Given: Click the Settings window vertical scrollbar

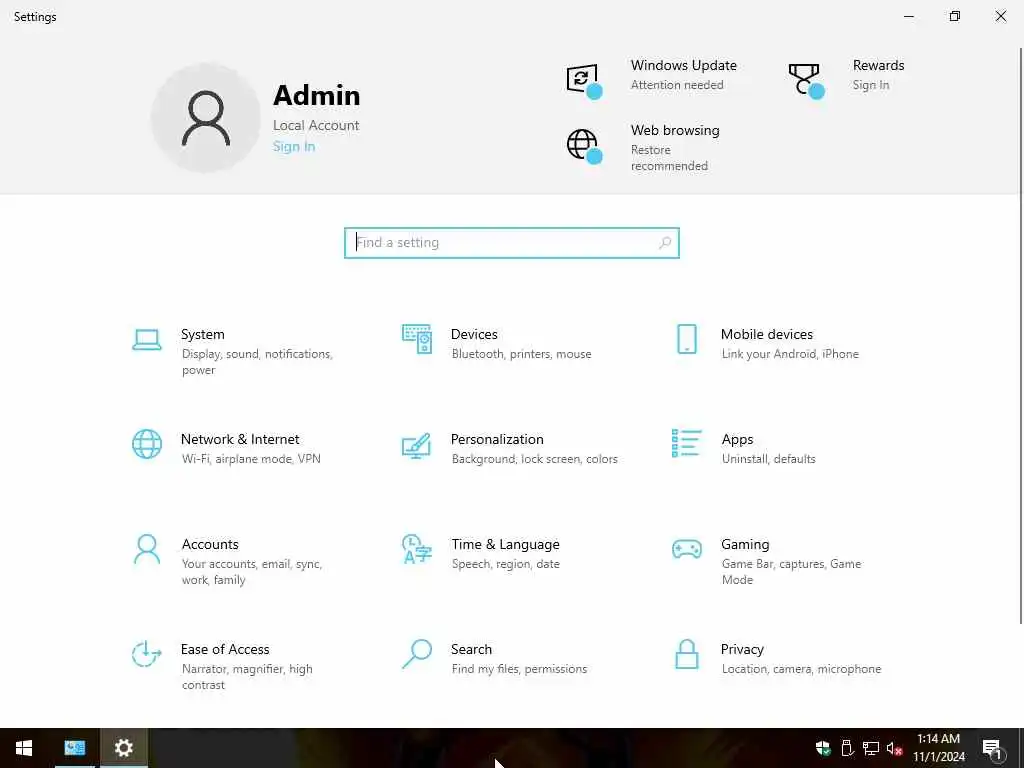Looking at the screenshot, I should tap(1020, 335).
